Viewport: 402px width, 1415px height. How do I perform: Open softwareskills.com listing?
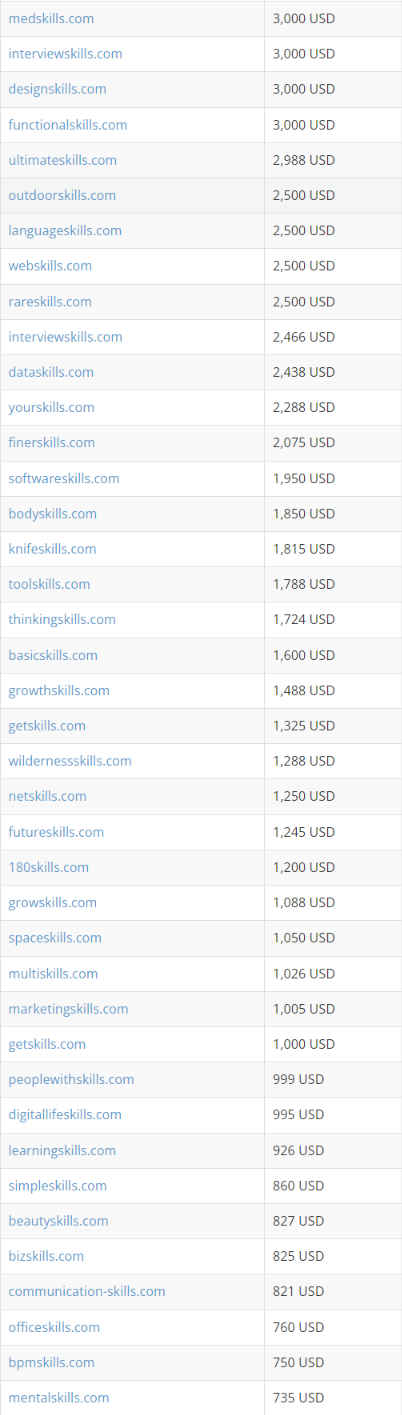coord(64,478)
